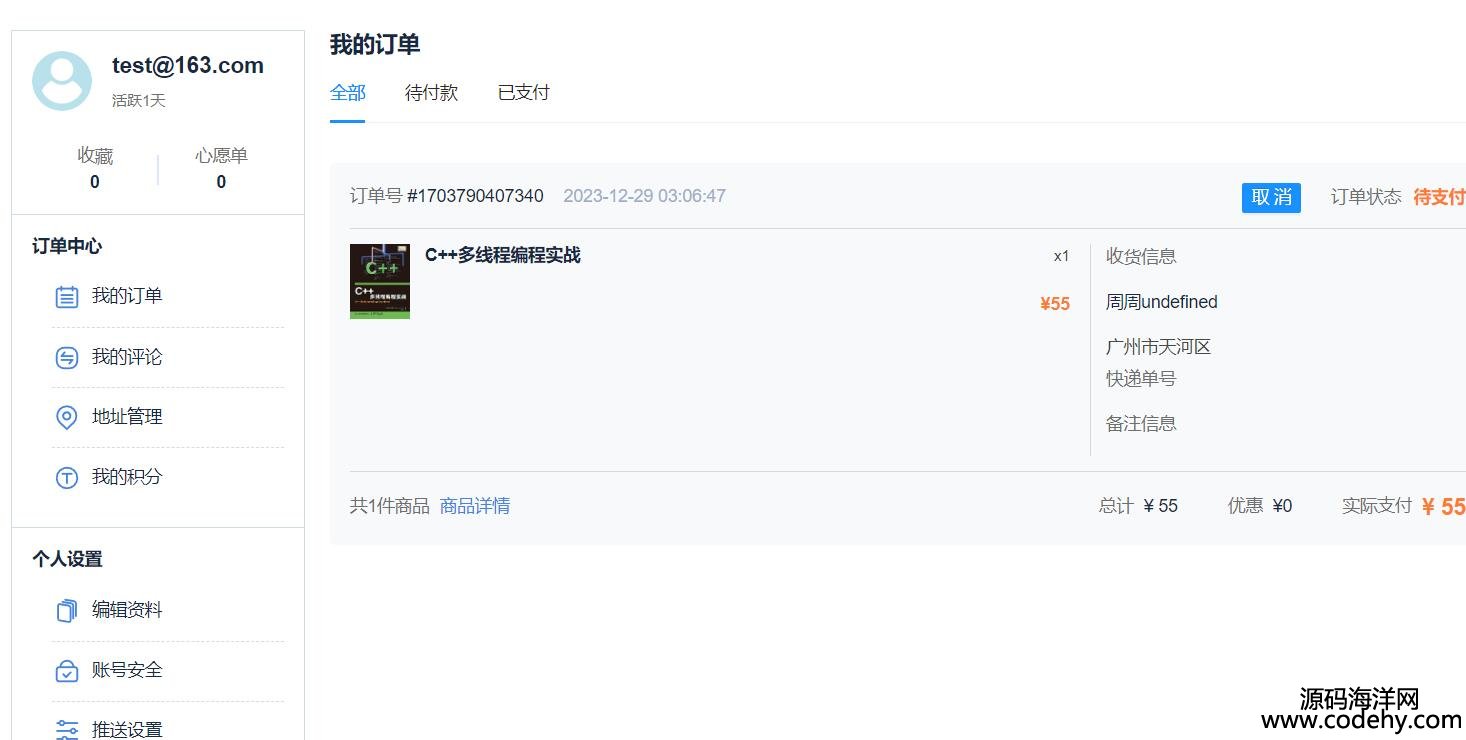Open the 商品详情 link
1466x740 pixels.
[475, 506]
